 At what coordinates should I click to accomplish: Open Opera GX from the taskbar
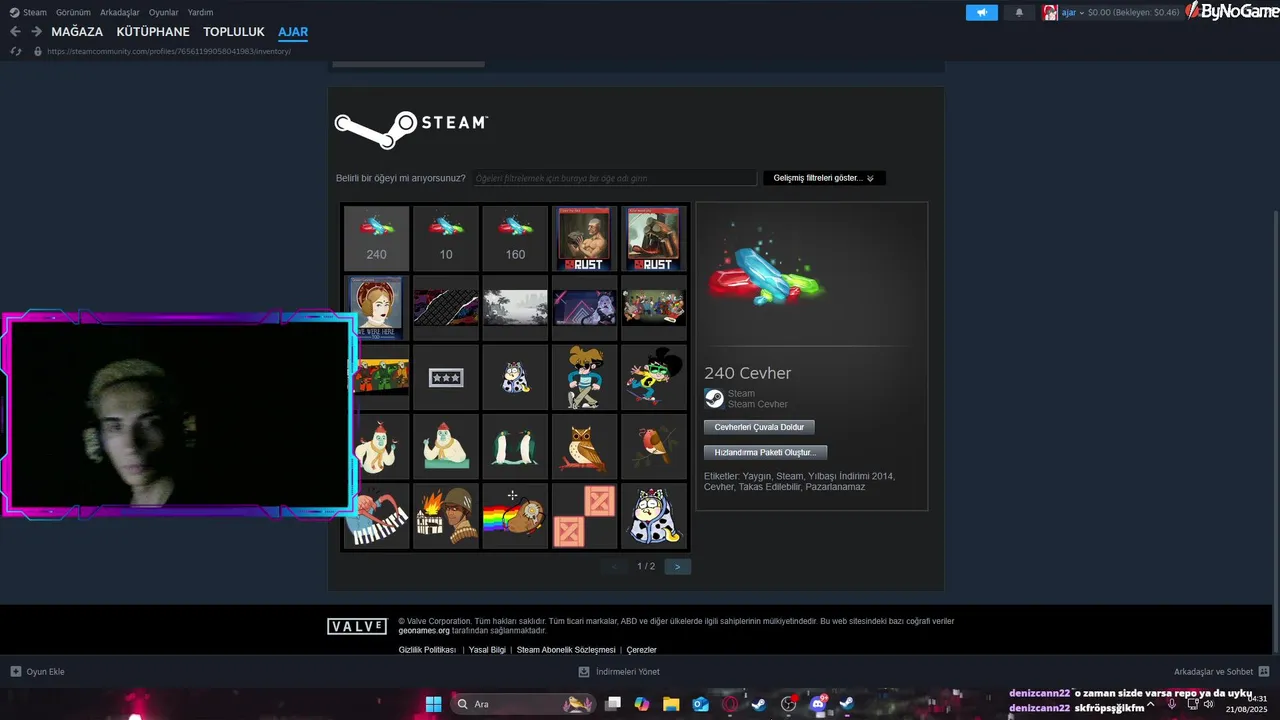[x=730, y=704]
